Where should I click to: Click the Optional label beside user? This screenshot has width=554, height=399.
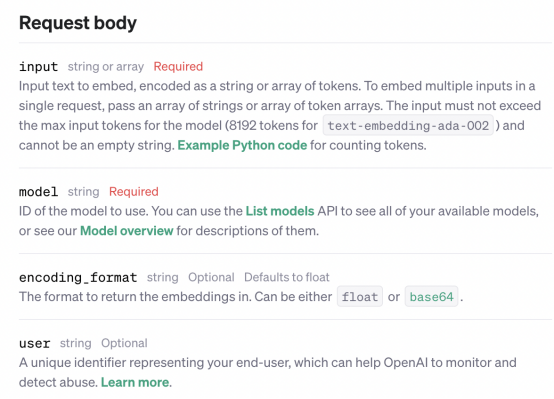124,343
